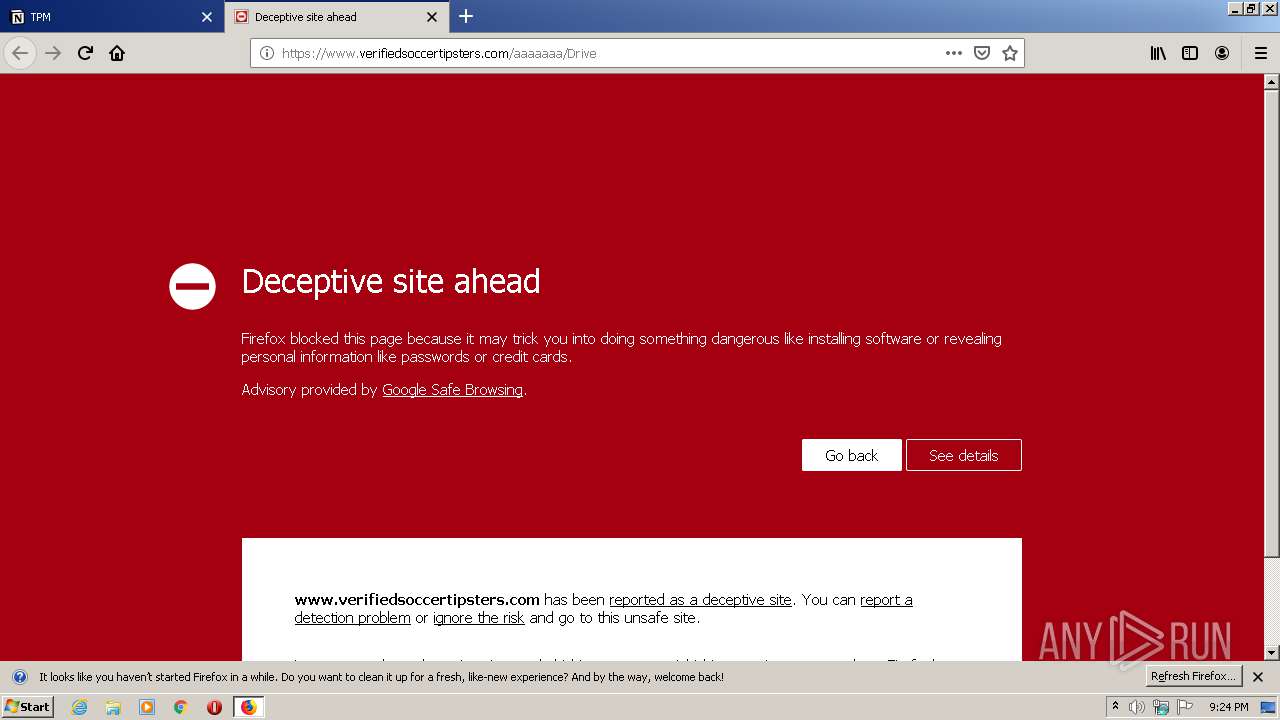
Task: Click the vertical scrollbar thumb
Action: pyautogui.click(x=1272, y=323)
